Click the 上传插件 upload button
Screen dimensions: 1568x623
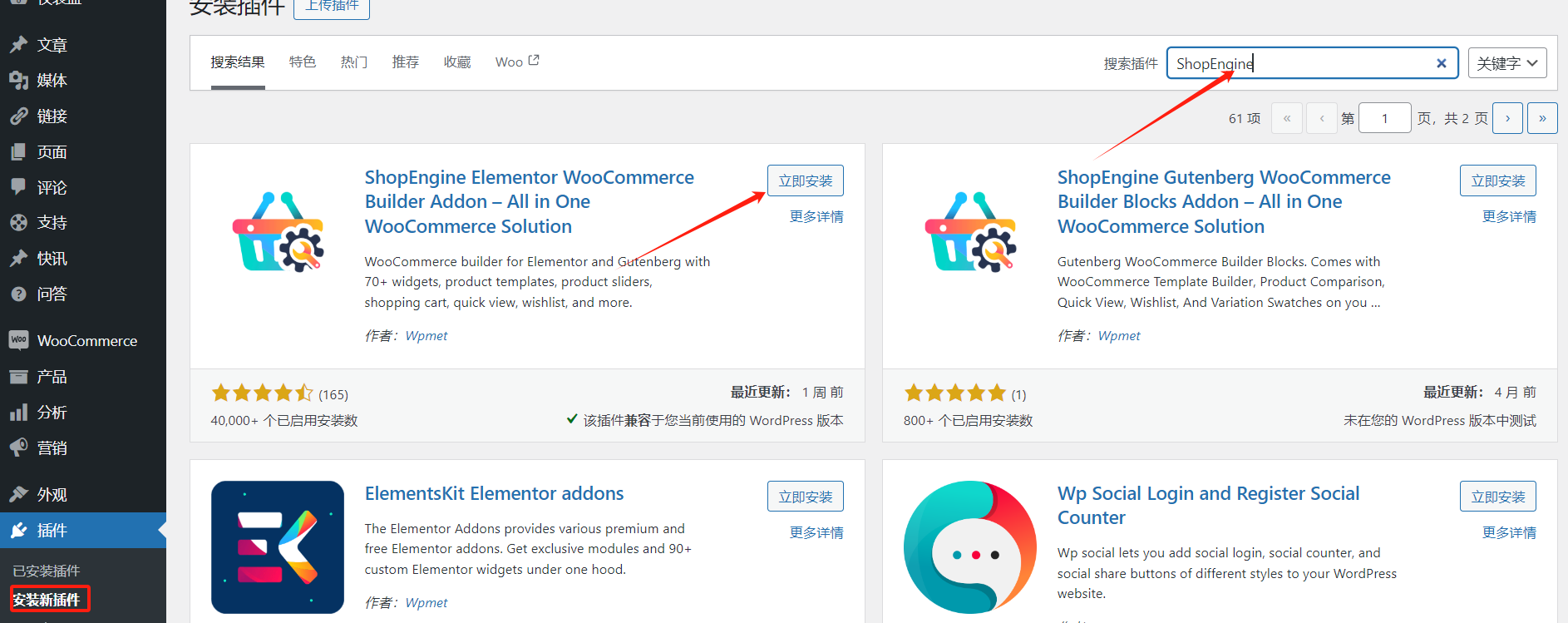331,5
